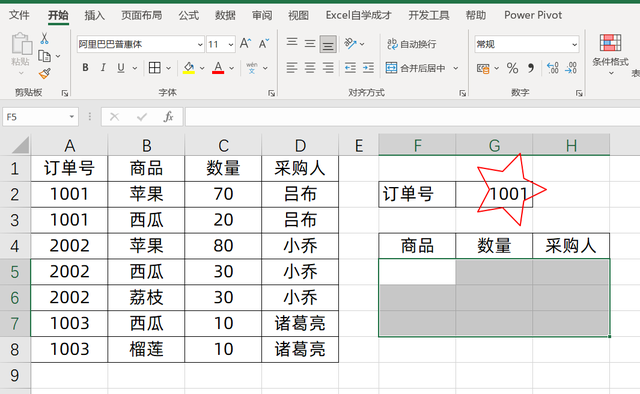Viewport: 640px width, 394px height.
Task: Toggle Italic formatting
Action: (103, 67)
